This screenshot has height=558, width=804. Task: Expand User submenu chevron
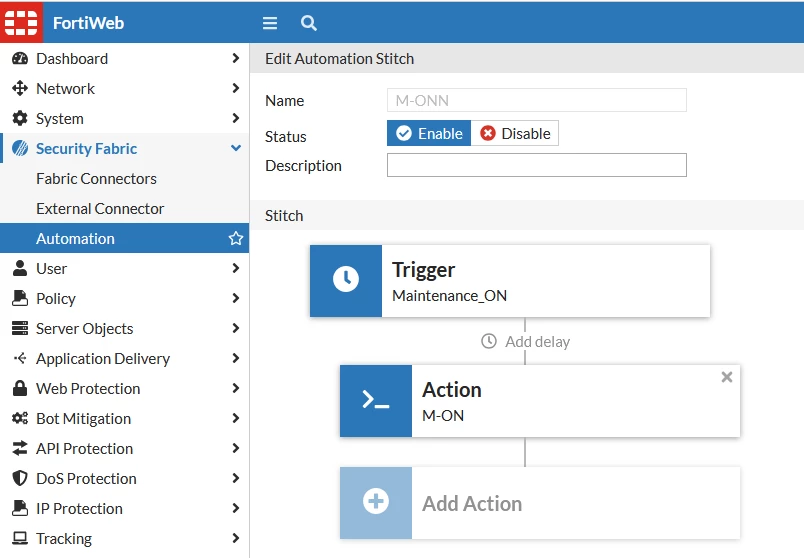click(x=235, y=268)
